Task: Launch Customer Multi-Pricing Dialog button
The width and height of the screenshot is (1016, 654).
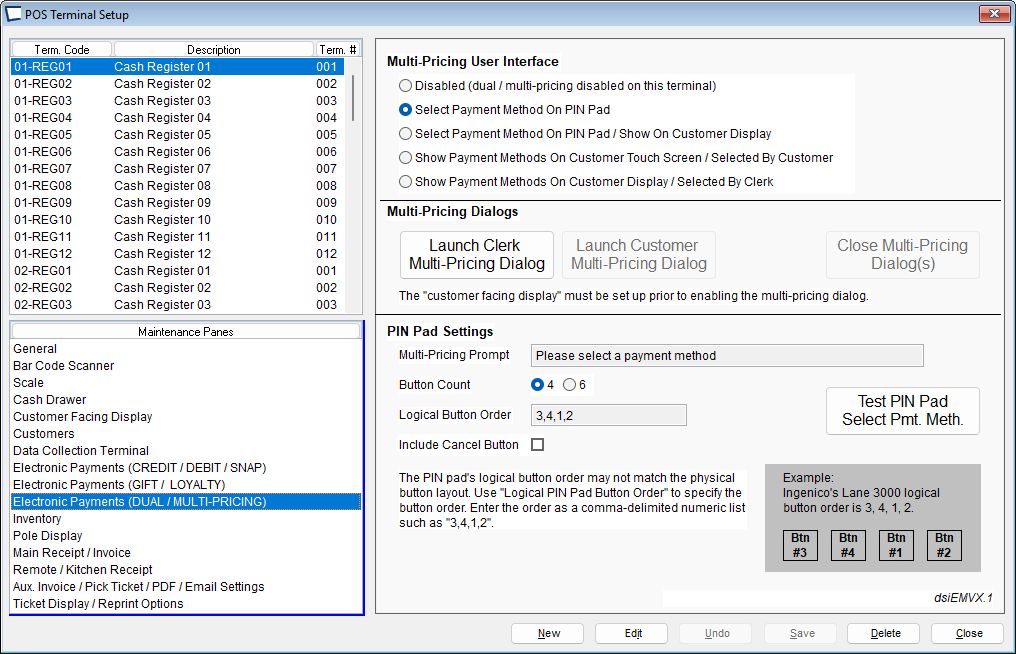Action: 639,255
